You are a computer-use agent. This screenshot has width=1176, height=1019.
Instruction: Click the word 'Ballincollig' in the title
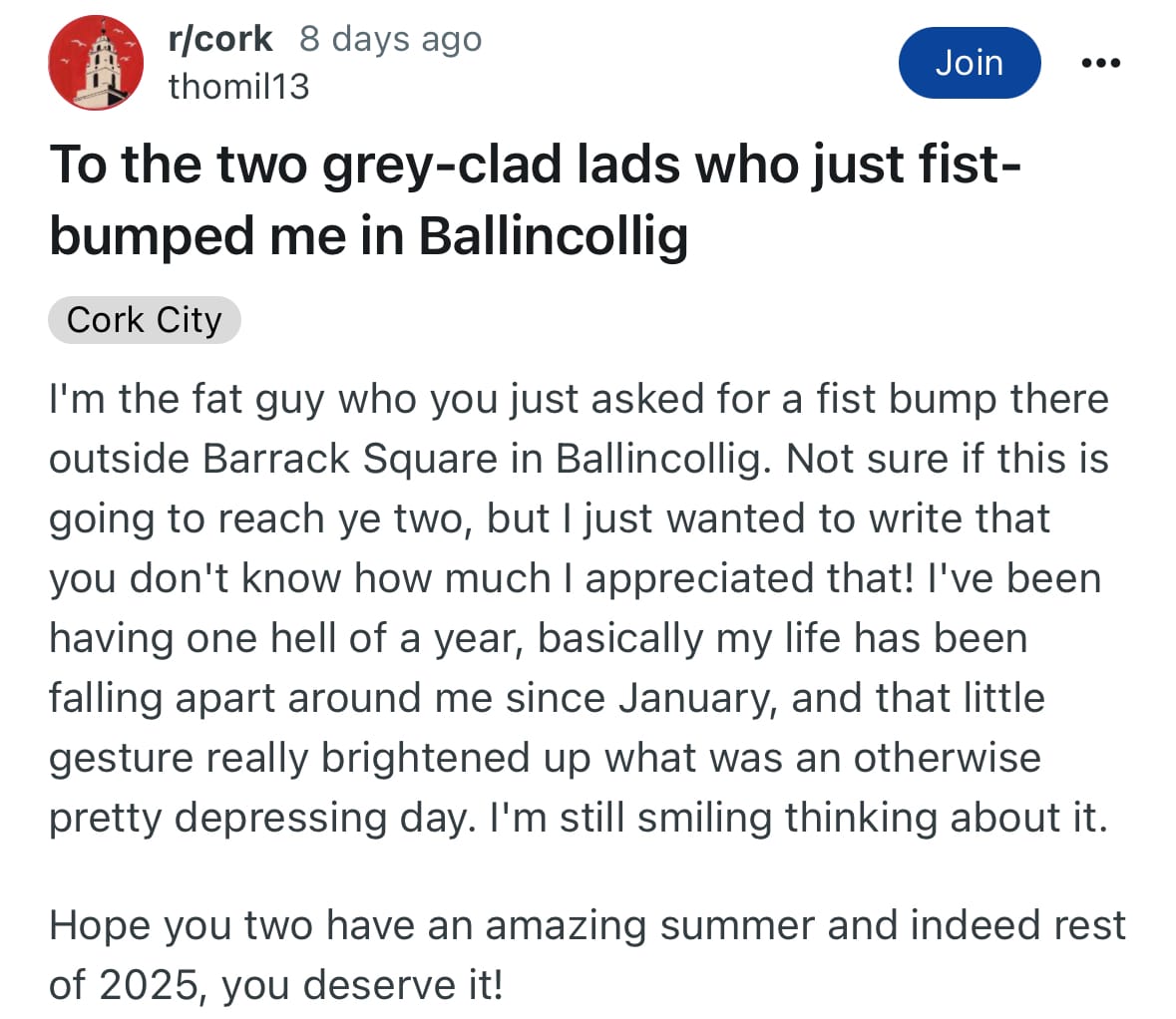click(553, 237)
